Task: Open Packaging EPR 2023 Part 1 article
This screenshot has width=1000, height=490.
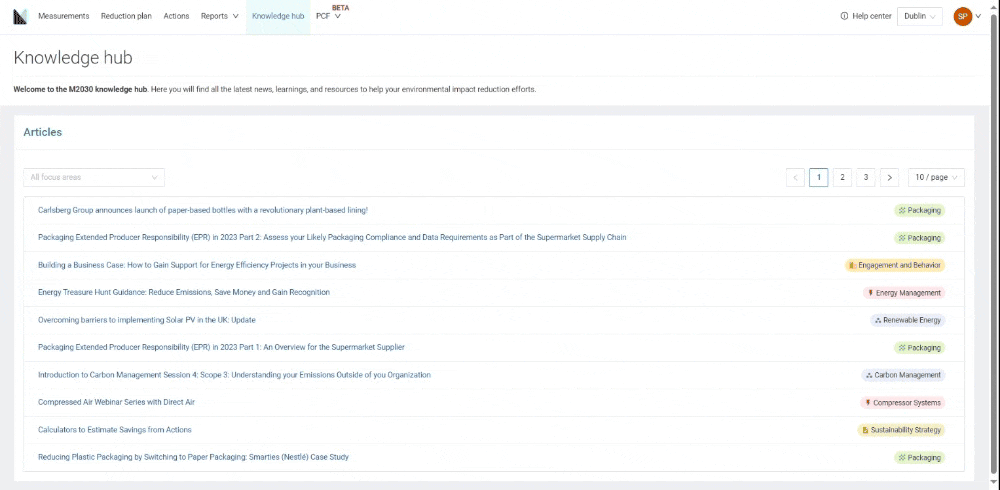Action: tap(221, 347)
